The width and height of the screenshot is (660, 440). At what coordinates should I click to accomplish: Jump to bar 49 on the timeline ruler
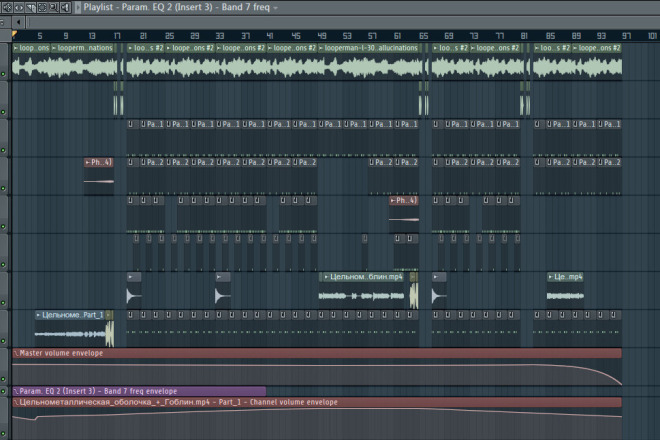tap(322, 36)
